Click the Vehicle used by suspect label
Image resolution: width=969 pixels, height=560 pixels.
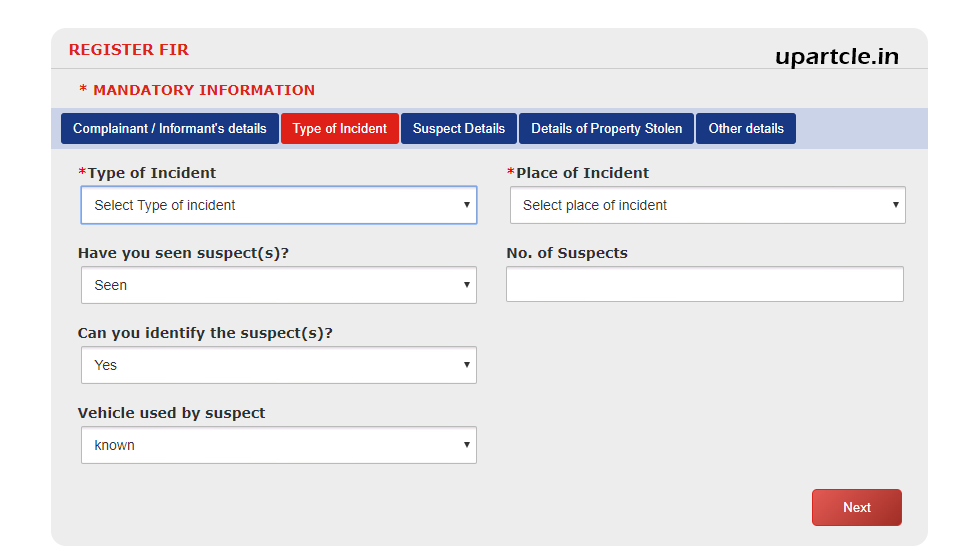(x=171, y=413)
